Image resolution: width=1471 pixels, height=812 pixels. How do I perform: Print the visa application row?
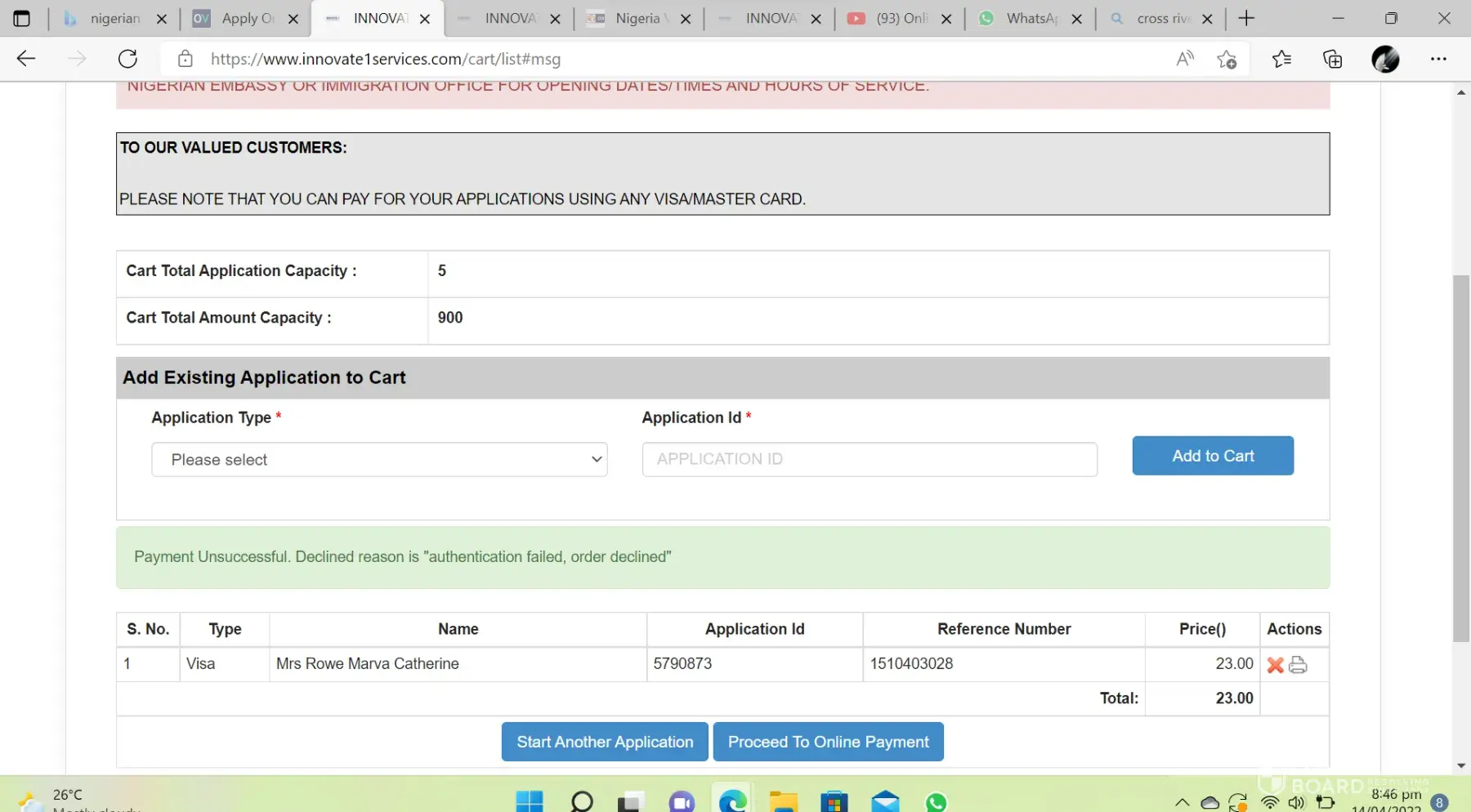[x=1298, y=665]
